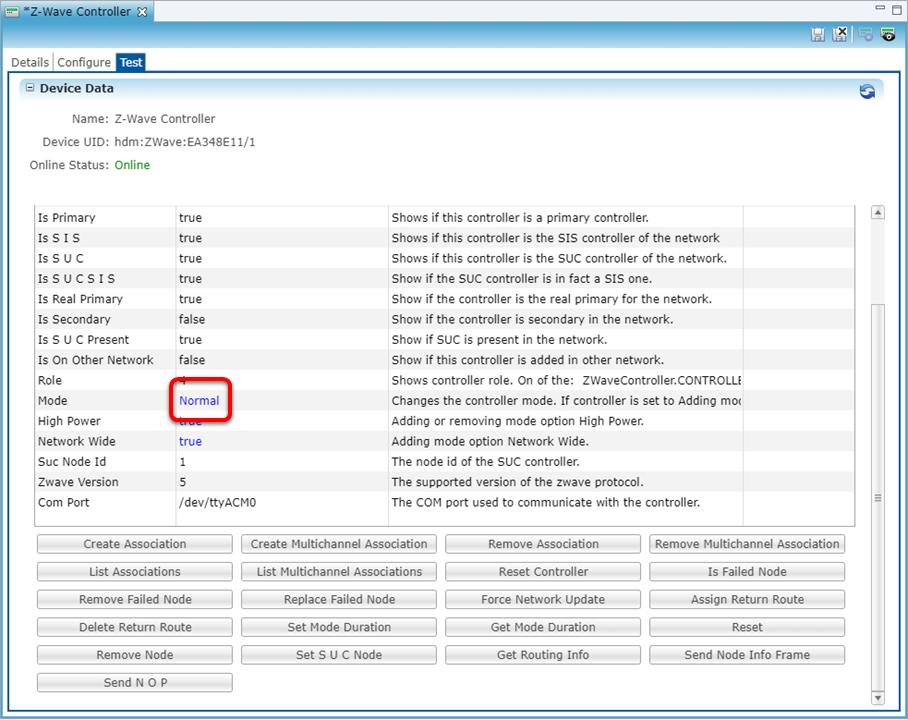The height and width of the screenshot is (720, 908).
Task: Select the Is Primary row label
Action: pos(67,218)
